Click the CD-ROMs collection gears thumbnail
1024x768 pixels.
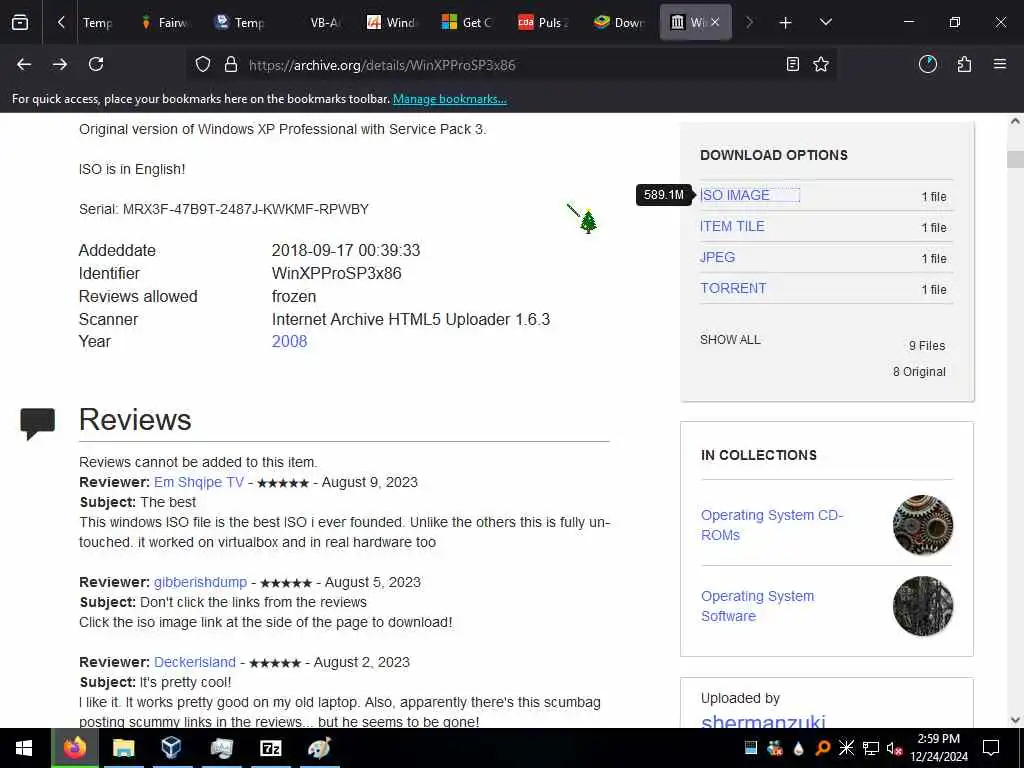(x=923, y=525)
